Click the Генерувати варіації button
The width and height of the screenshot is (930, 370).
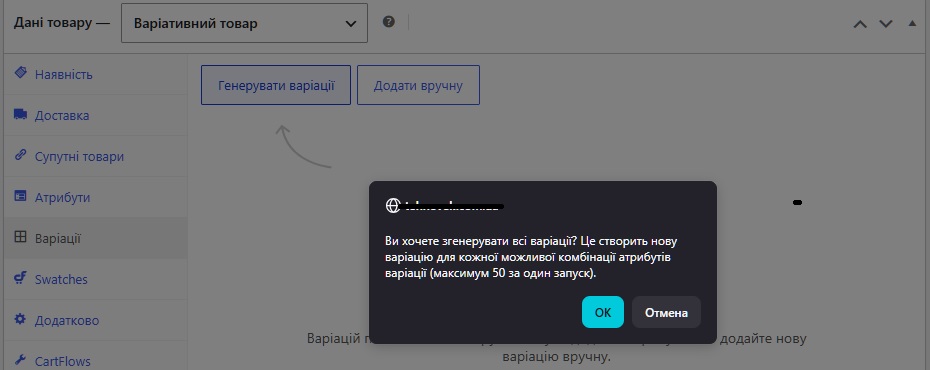pyautogui.click(x=276, y=85)
